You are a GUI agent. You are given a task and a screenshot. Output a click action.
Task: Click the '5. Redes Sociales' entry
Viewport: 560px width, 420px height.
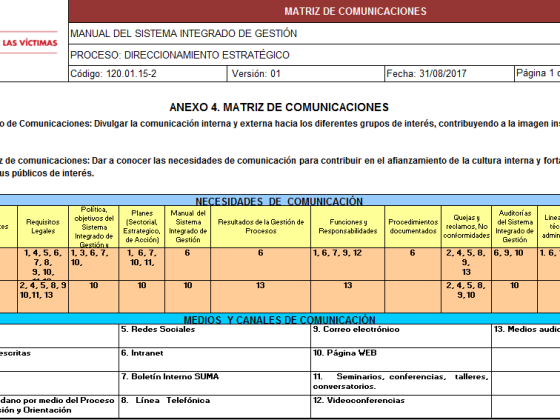[x=215, y=336]
